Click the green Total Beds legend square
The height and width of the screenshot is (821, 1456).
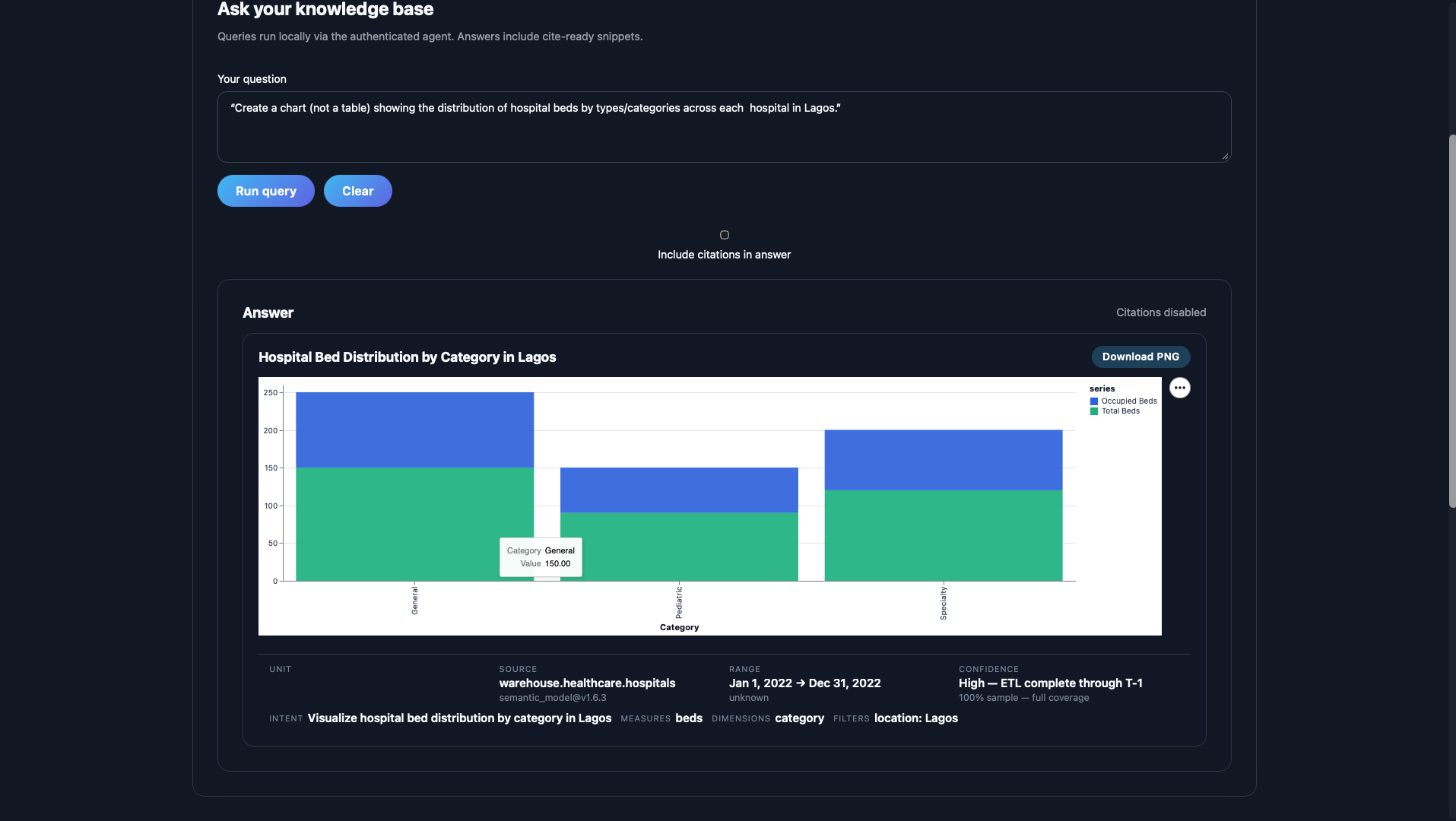pyautogui.click(x=1093, y=411)
